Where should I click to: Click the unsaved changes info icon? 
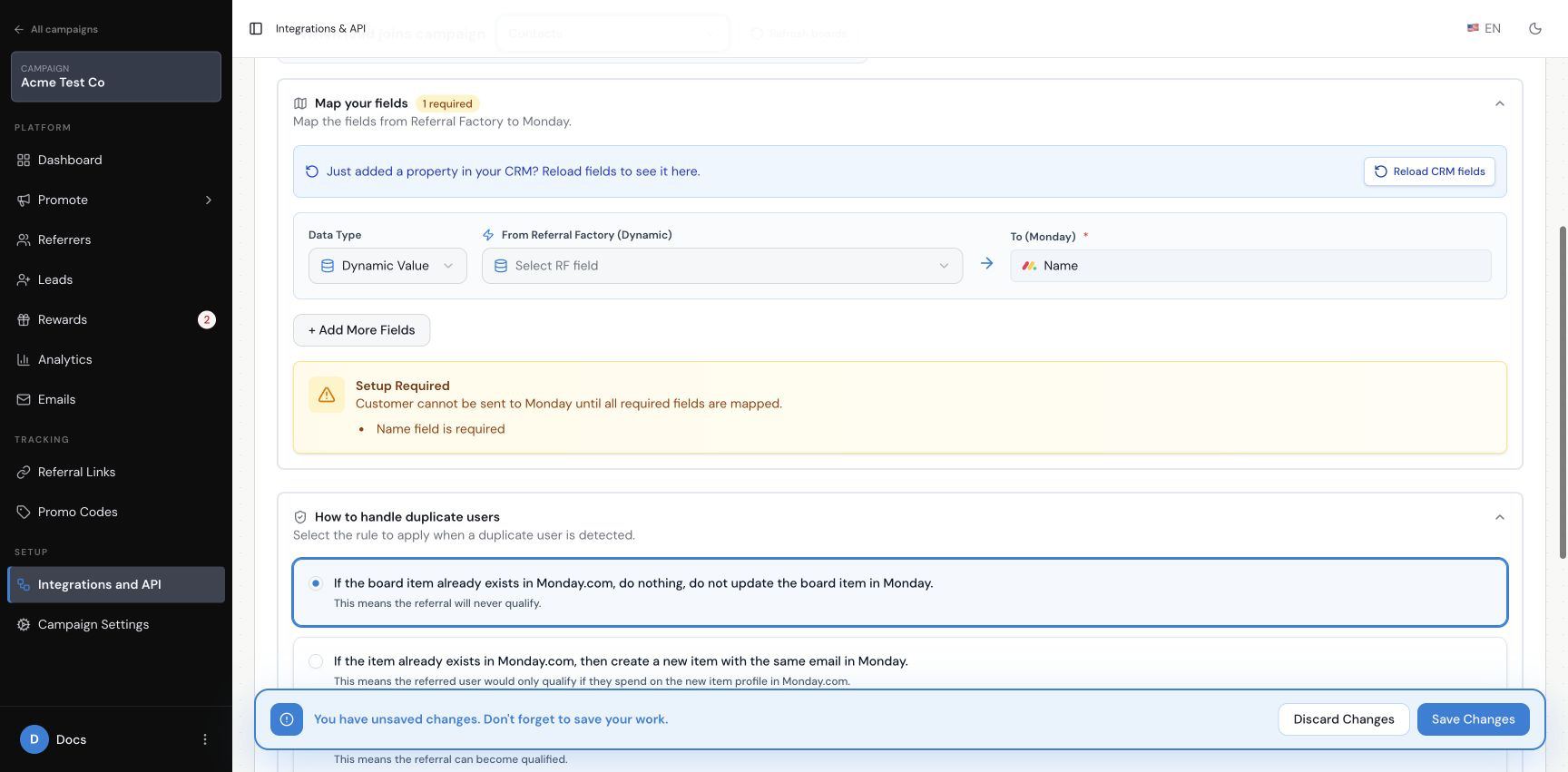pos(287,719)
